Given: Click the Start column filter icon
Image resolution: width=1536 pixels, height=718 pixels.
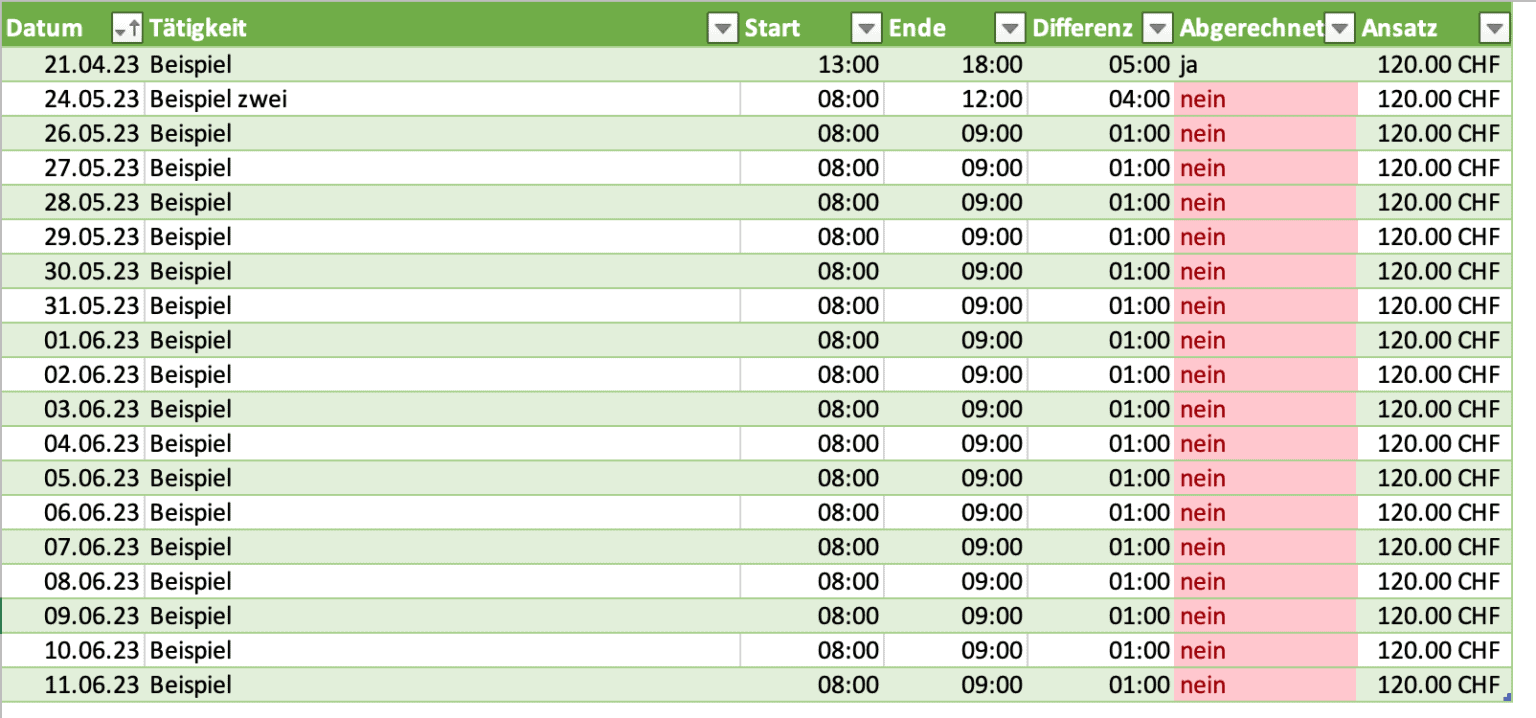Looking at the screenshot, I should tap(866, 27).
